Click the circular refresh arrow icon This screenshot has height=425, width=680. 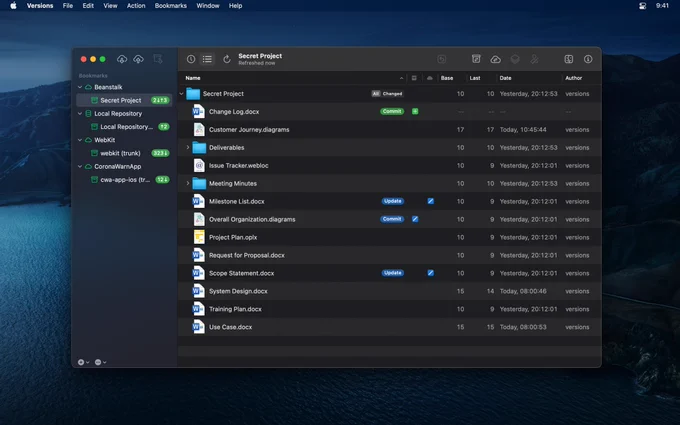pos(226,59)
